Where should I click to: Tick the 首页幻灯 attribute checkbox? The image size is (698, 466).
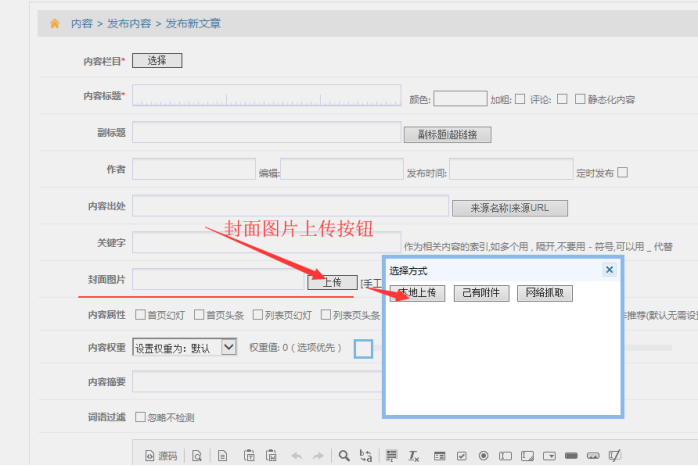point(140,315)
